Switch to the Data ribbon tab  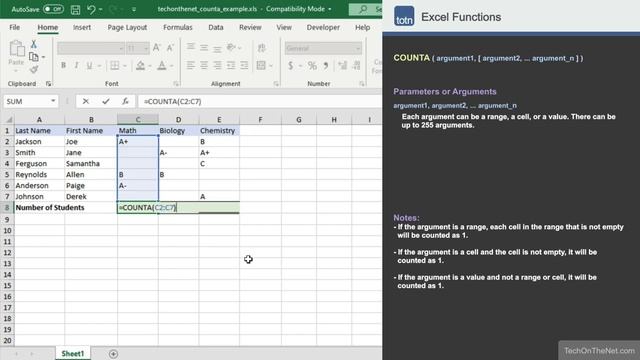point(216,27)
